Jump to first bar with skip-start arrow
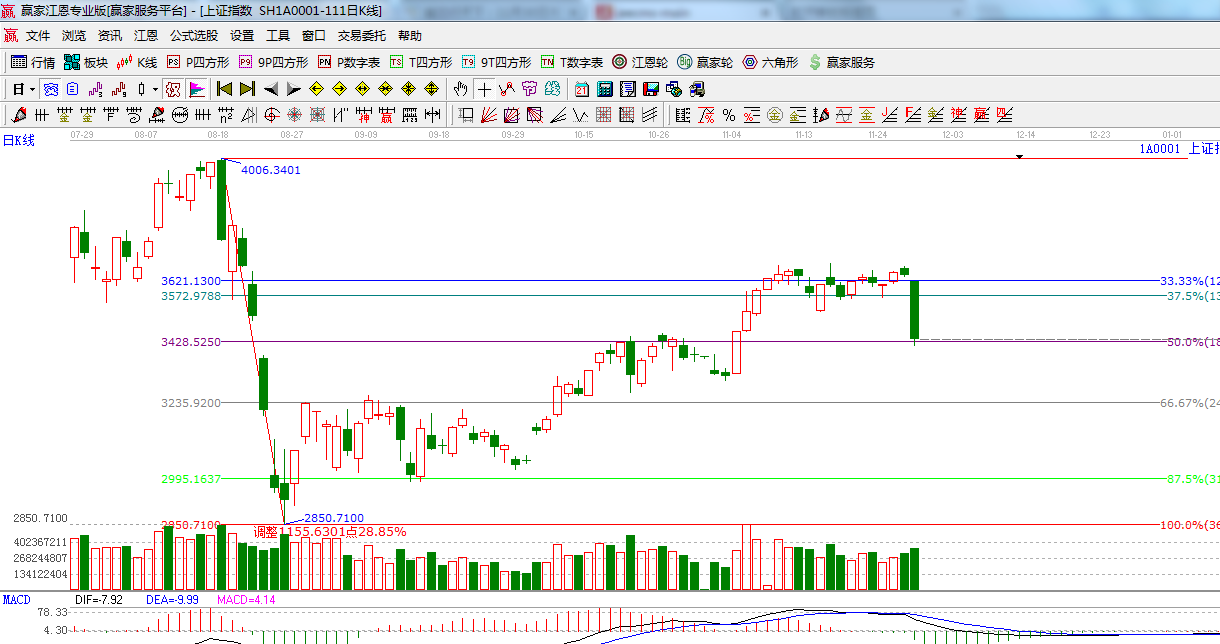This screenshot has width=1220, height=644. click(224, 89)
